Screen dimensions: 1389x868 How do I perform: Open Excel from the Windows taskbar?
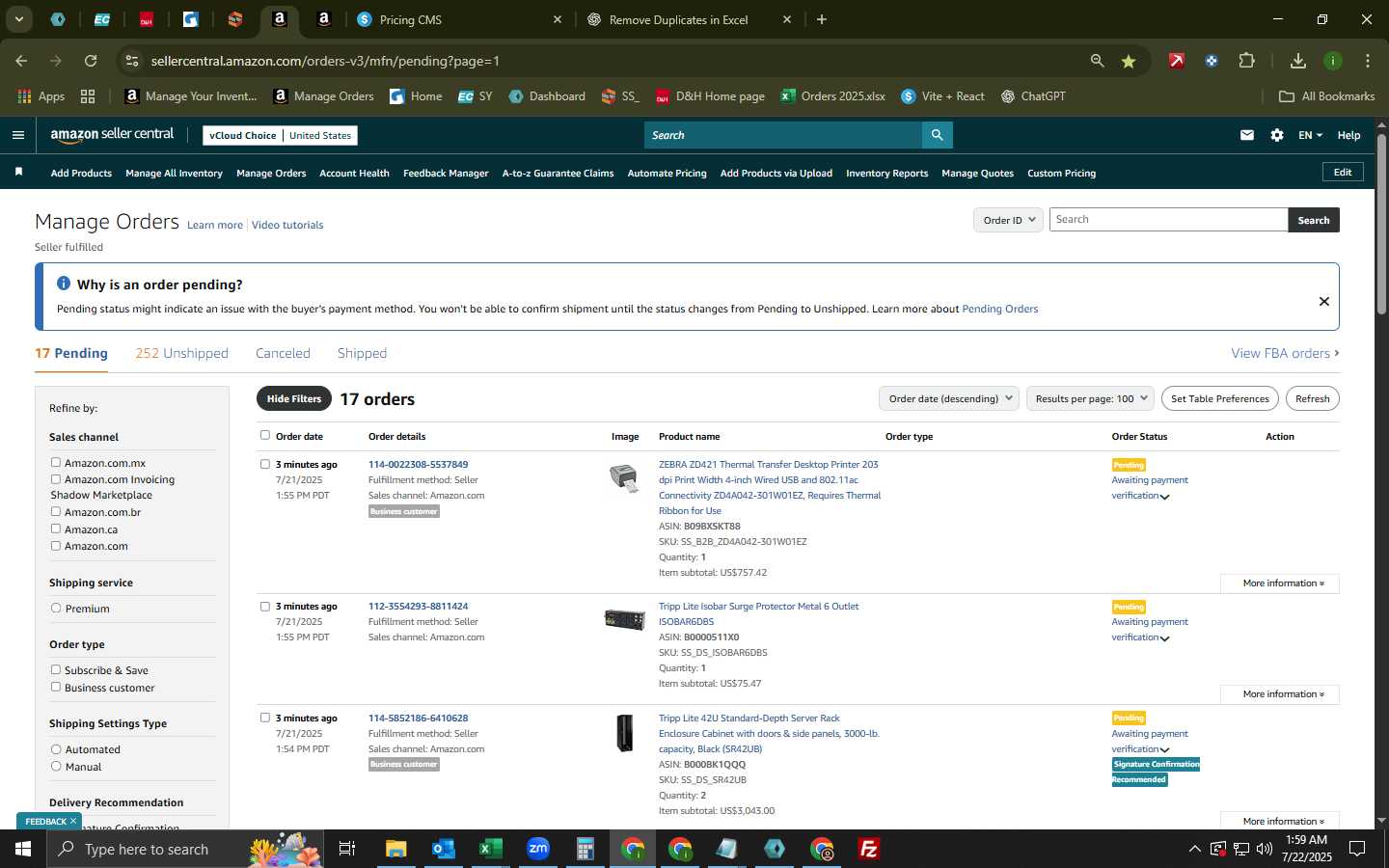[x=490, y=849]
